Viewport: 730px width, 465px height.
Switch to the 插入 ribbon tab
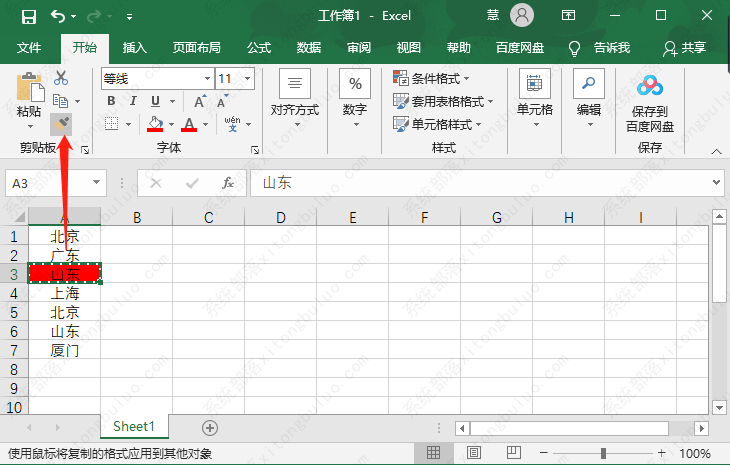[x=134, y=47]
